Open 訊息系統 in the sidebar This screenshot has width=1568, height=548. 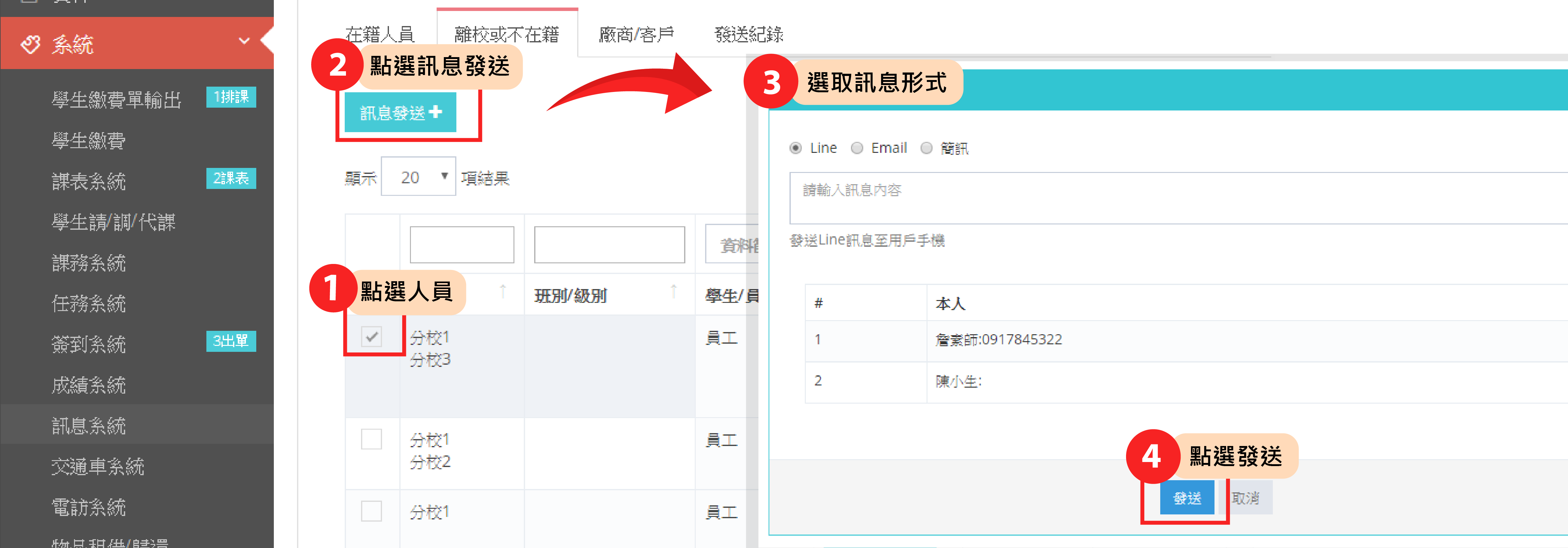point(89,426)
